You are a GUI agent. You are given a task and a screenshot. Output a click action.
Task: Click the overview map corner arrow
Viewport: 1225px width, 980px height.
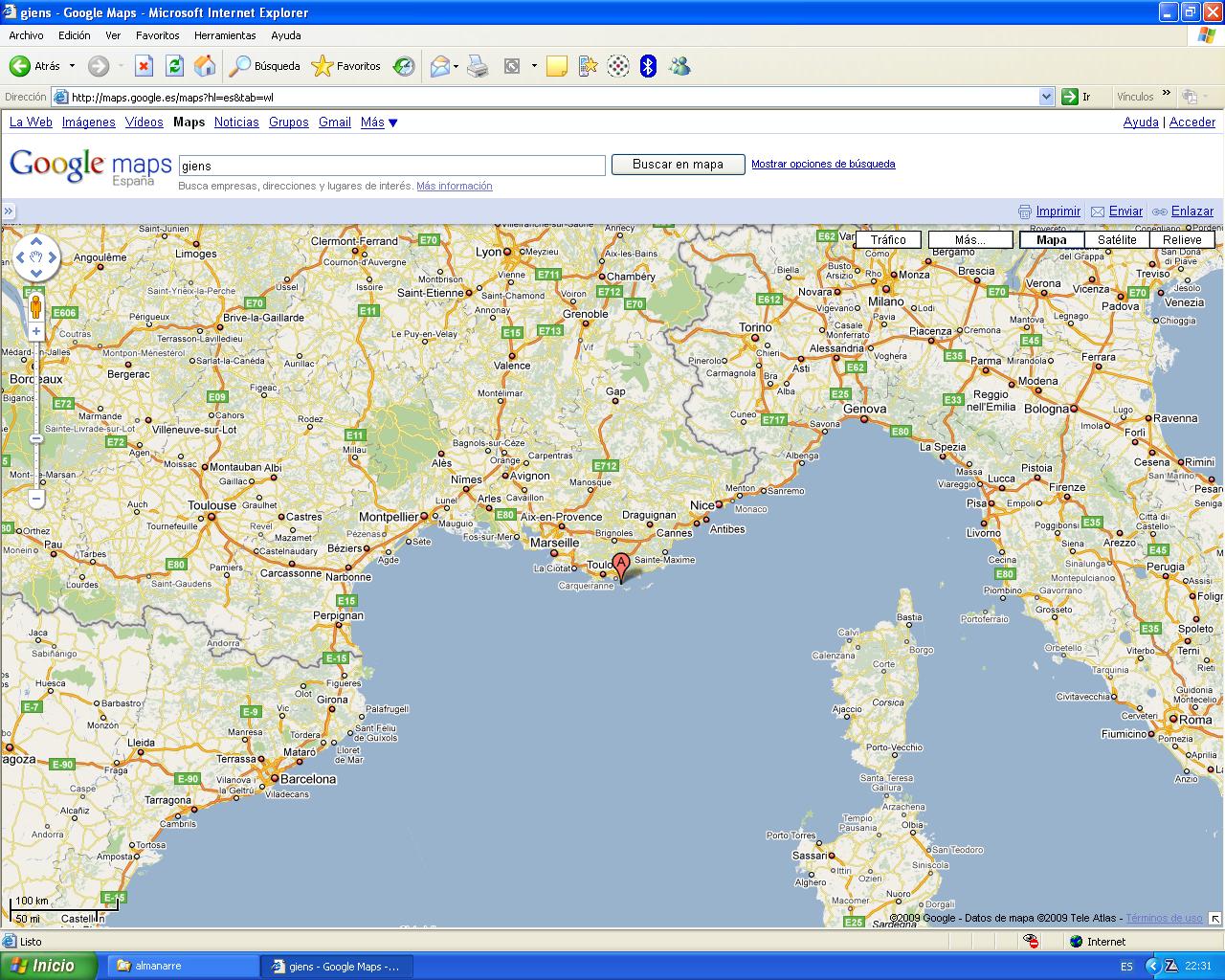click(x=1215, y=919)
